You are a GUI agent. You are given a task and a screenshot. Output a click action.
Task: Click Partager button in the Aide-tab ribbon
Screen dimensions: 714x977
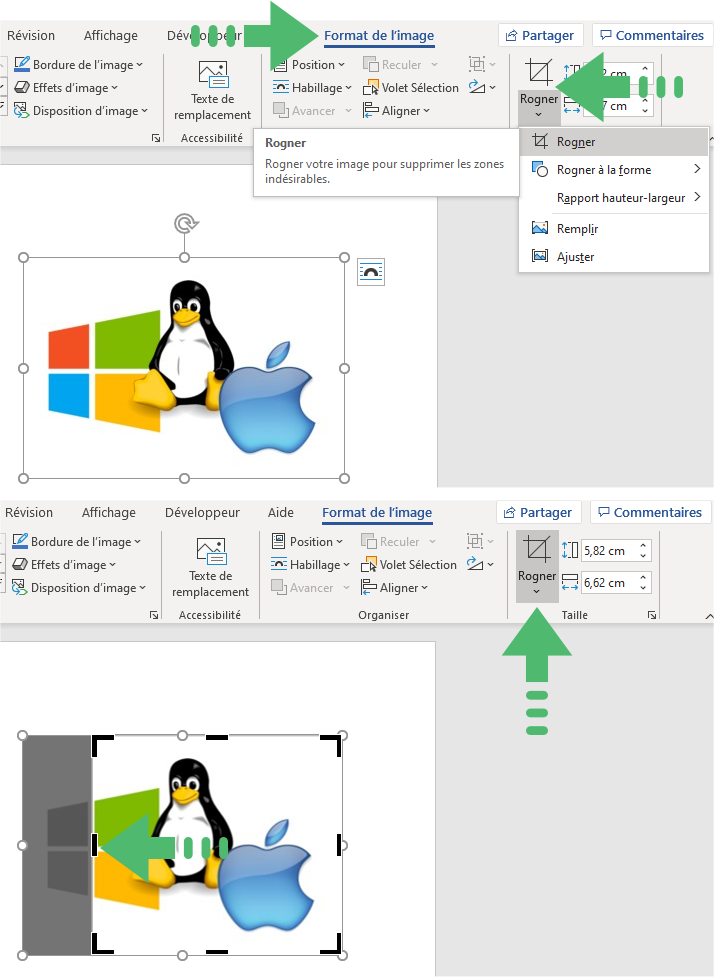pyautogui.click(x=538, y=512)
